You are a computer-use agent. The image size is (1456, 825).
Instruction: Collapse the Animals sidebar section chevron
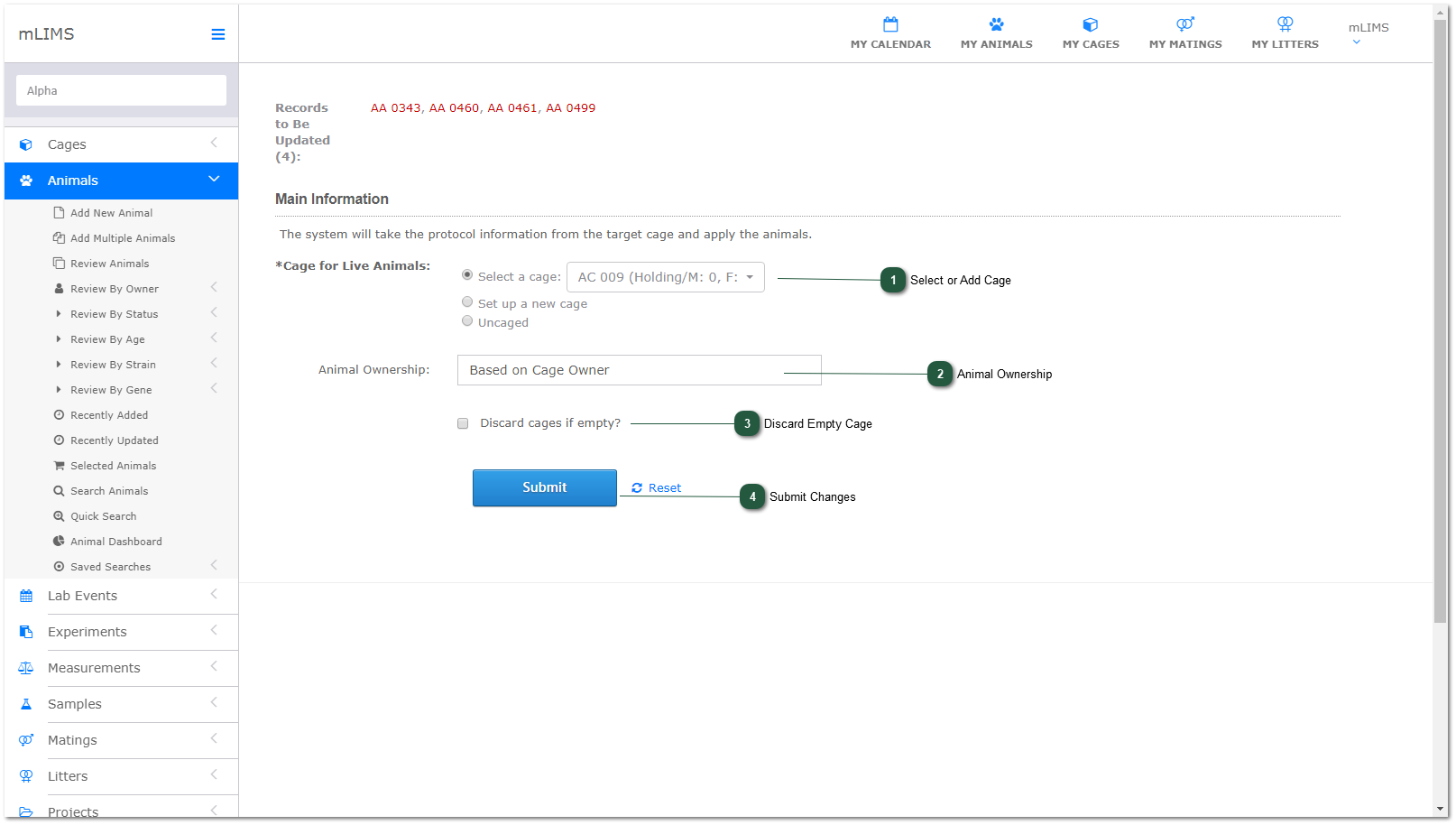pos(214,179)
